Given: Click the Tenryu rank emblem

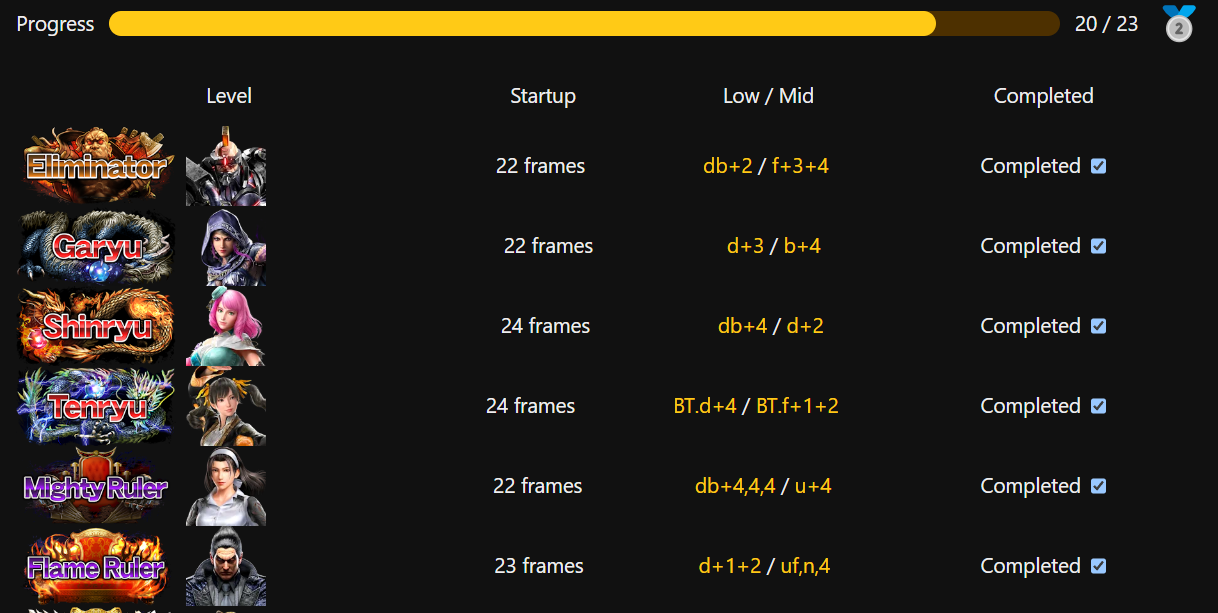Looking at the screenshot, I should pos(96,406).
